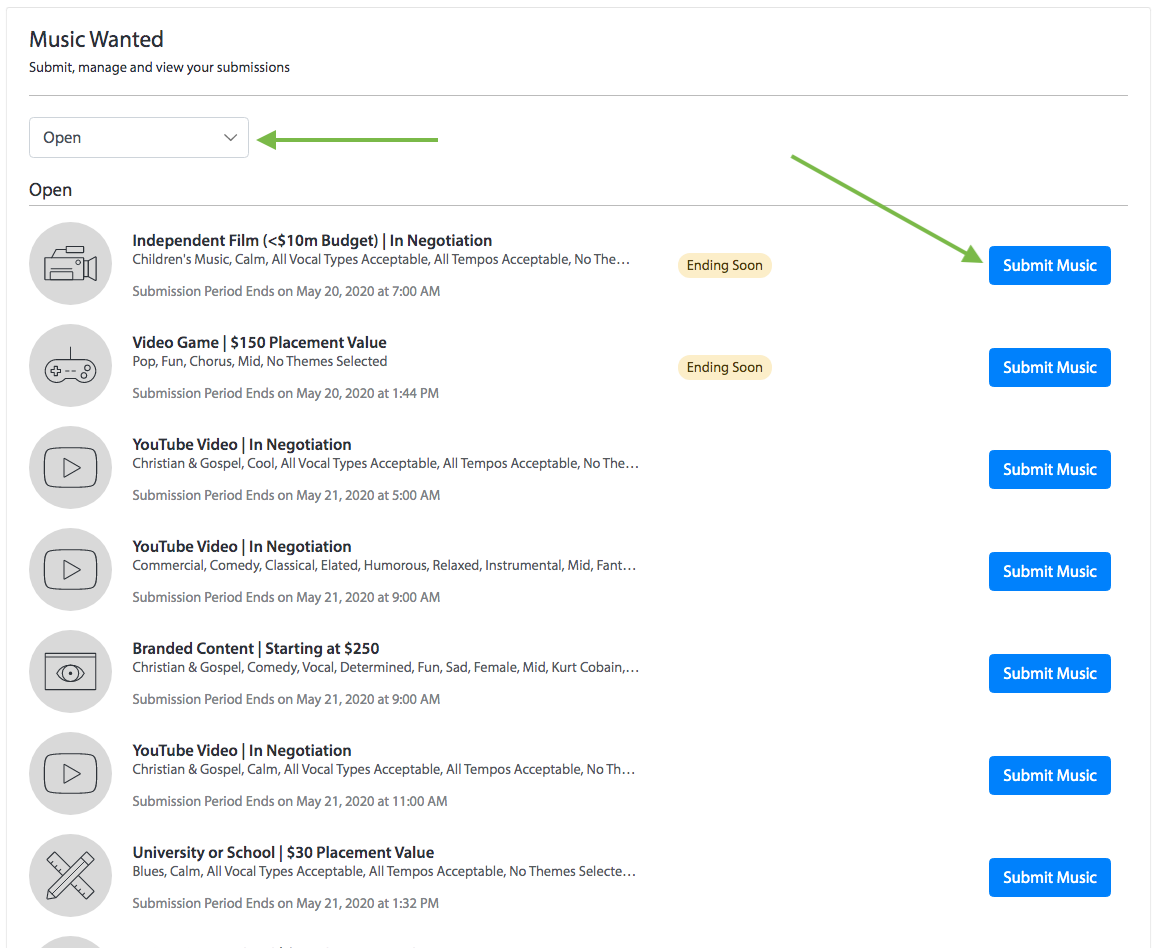Screen dimensions: 1156x948
Task: Click the game controller icon for Video Game
Action: tap(70, 366)
